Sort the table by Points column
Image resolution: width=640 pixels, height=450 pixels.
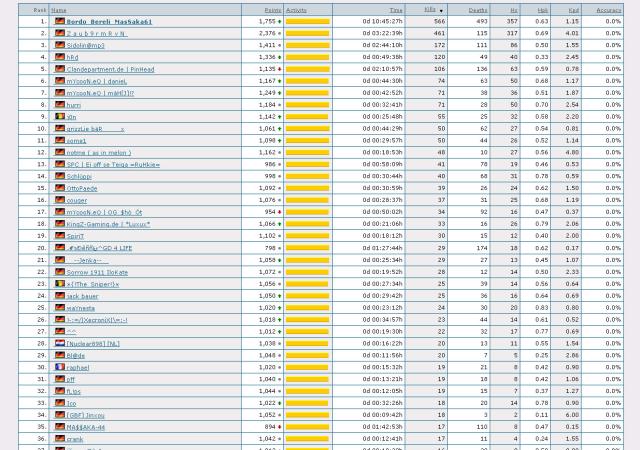point(272,9)
